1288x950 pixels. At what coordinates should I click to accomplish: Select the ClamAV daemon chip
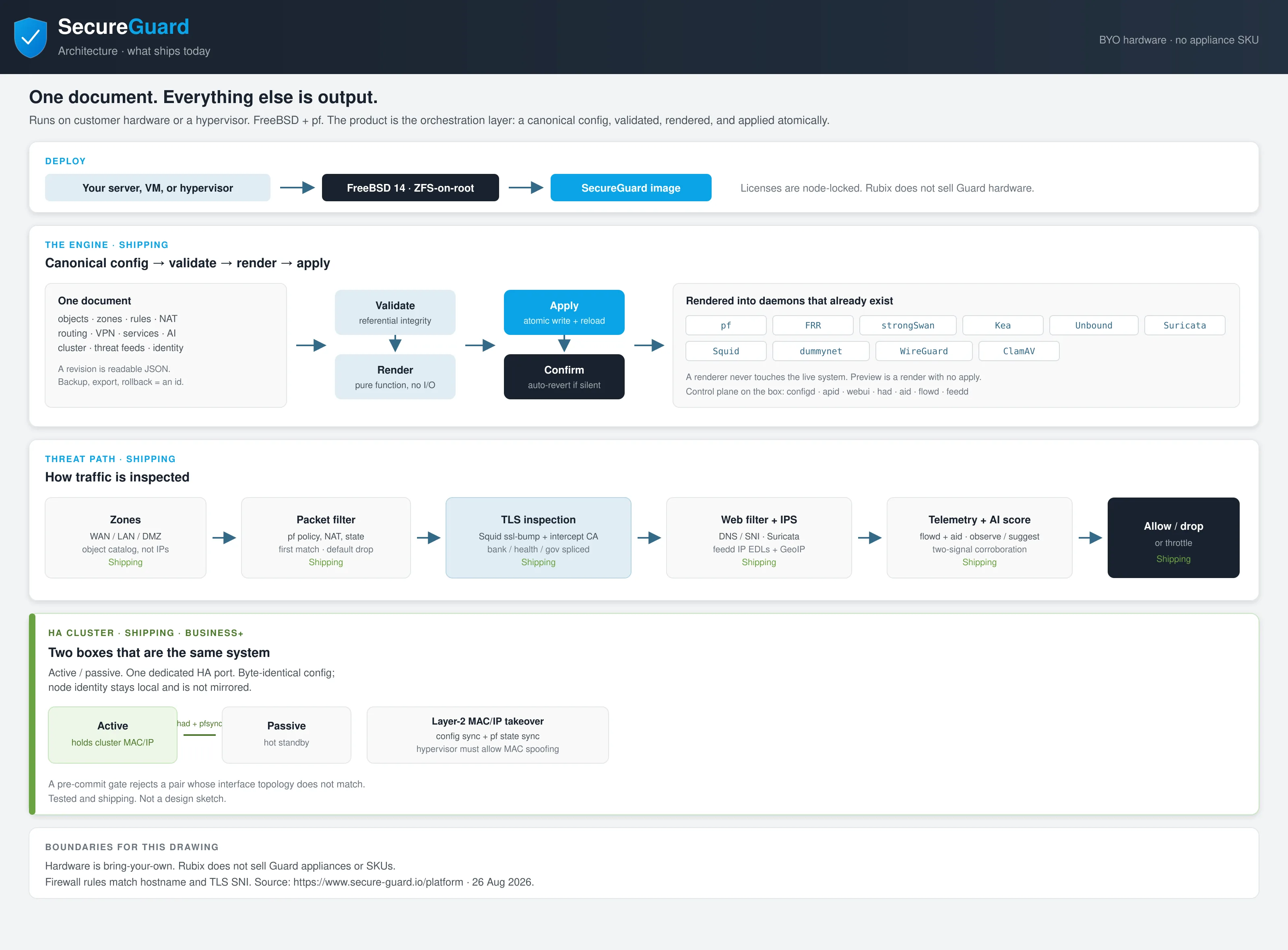(1019, 351)
